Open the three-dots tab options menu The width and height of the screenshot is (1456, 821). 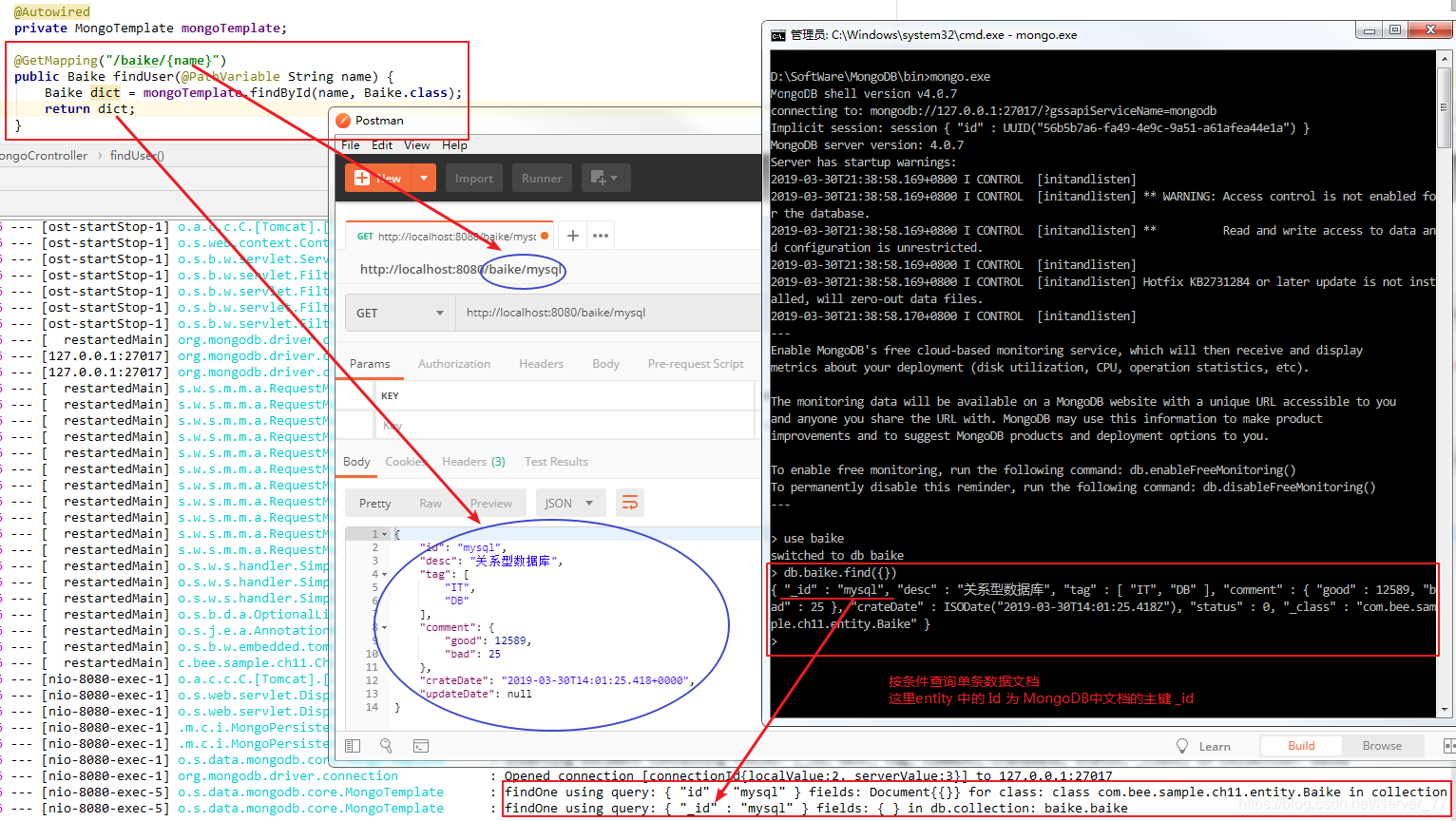click(601, 236)
